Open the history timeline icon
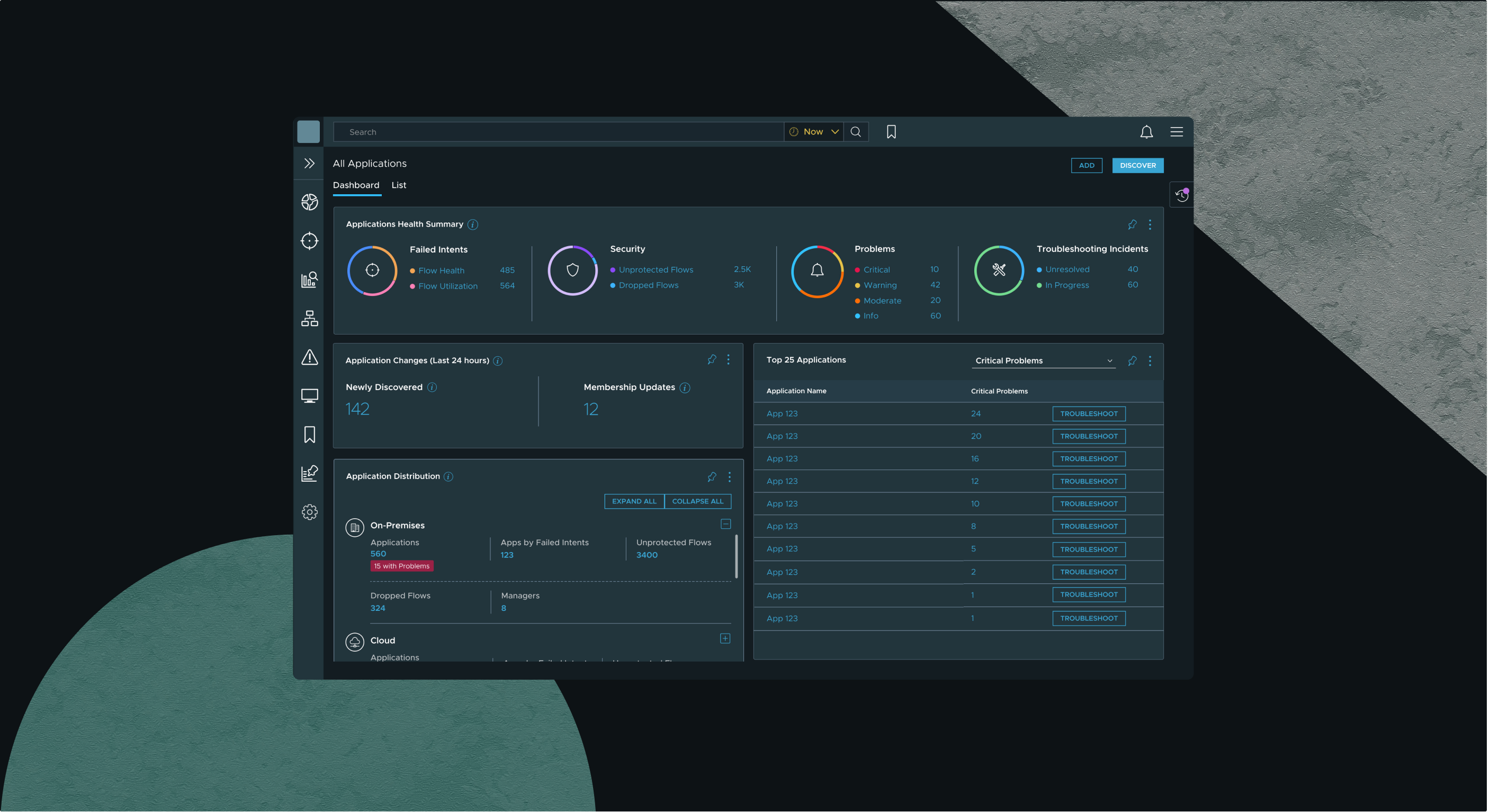The image size is (1490, 812). tap(1181, 195)
